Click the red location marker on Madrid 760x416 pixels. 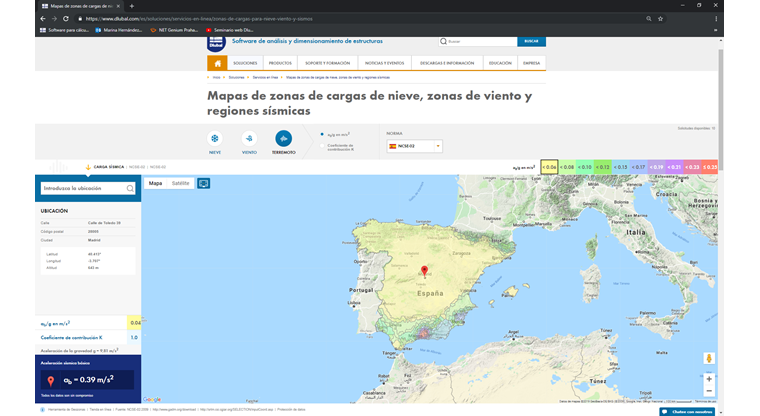click(x=424, y=271)
